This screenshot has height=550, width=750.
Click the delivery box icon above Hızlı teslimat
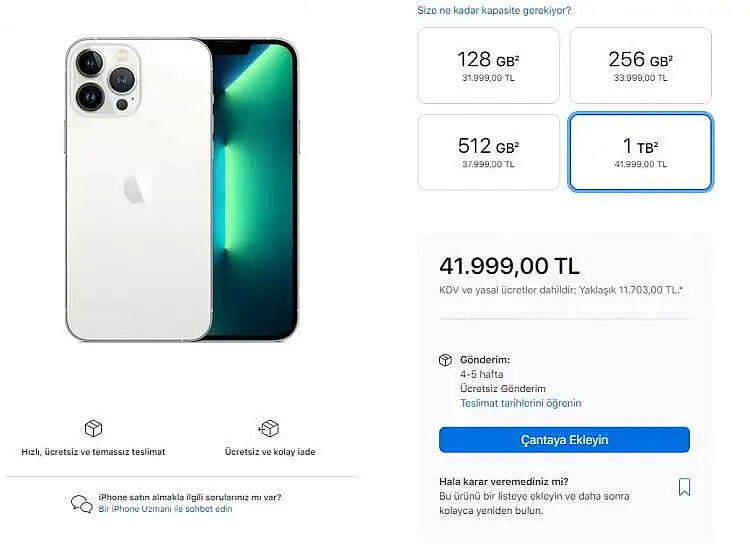click(x=93, y=428)
